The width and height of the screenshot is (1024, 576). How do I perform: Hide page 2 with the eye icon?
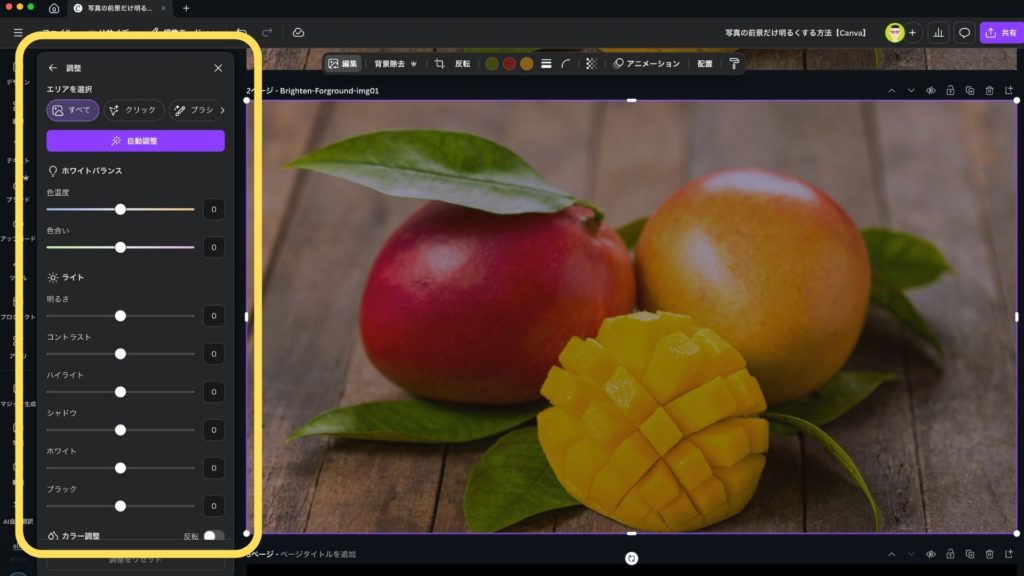coord(930,91)
